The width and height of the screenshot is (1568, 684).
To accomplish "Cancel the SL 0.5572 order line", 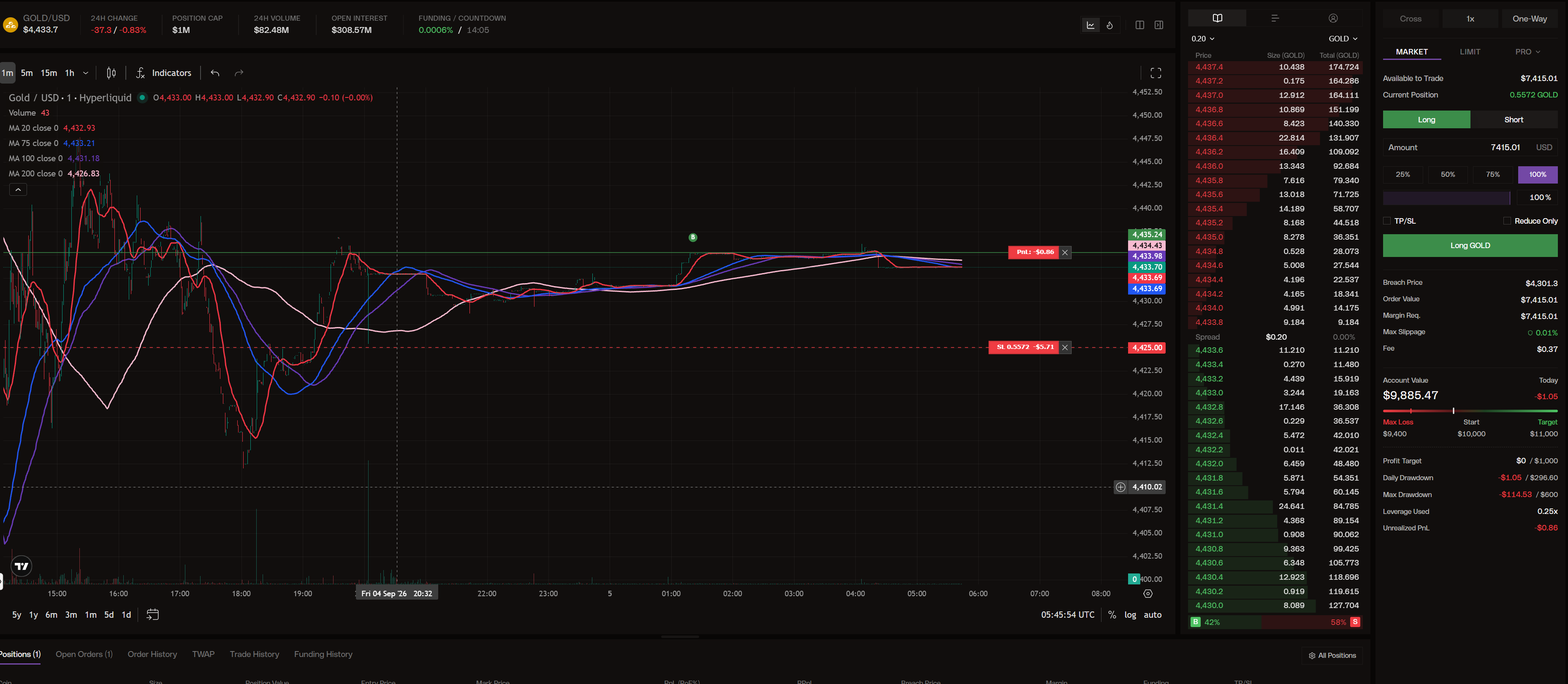I will click(1065, 347).
